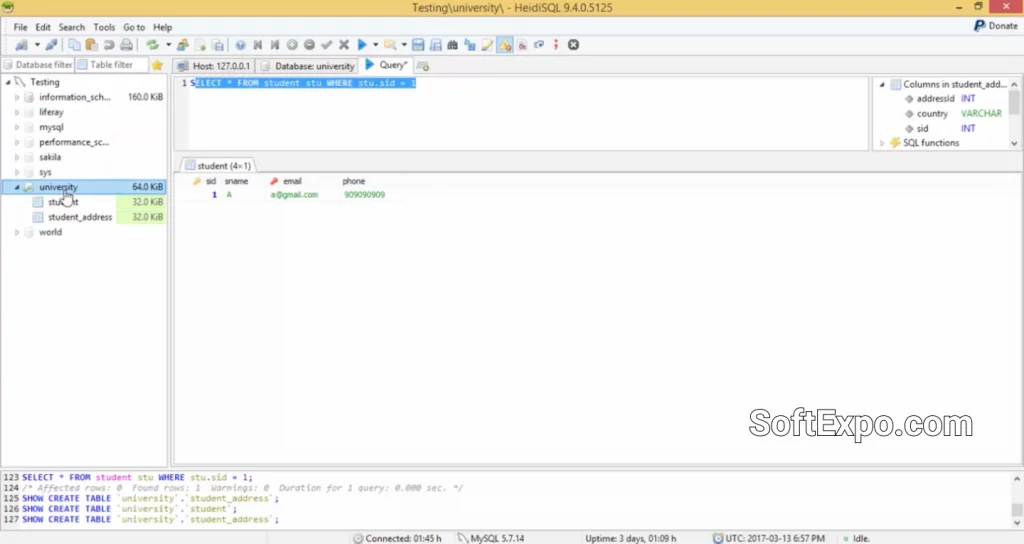Click the yellow favorites star icon
The width and height of the screenshot is (1024, 544).
coord(157,65)
